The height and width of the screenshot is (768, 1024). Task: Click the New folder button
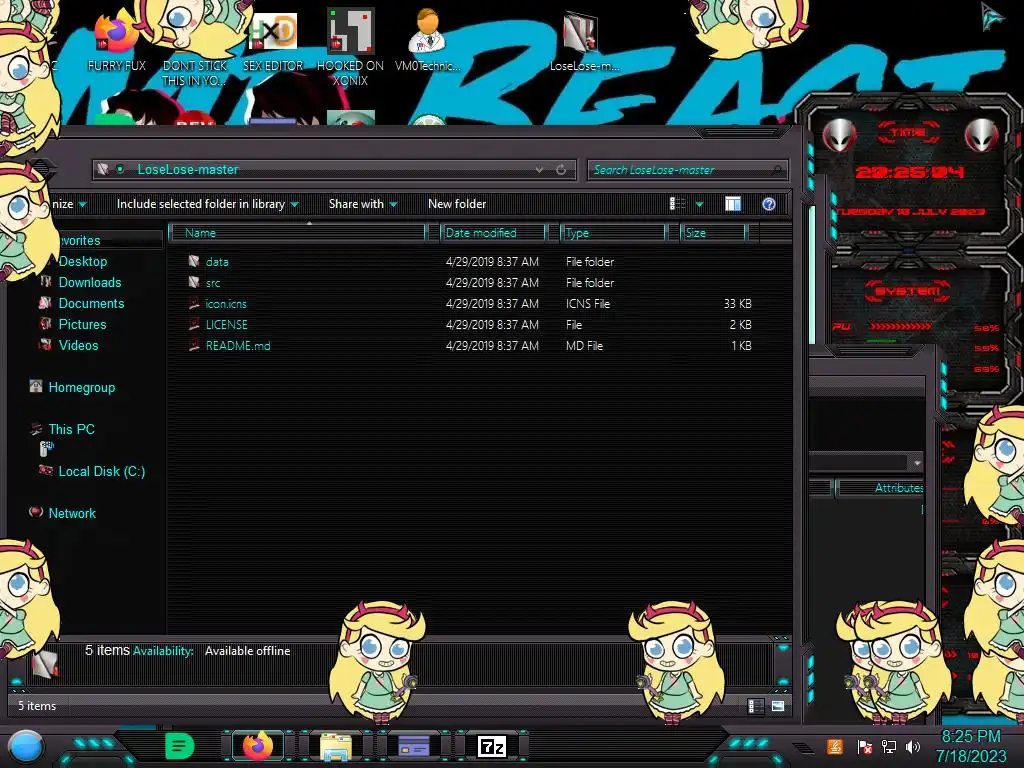click(x=457, y=204)
